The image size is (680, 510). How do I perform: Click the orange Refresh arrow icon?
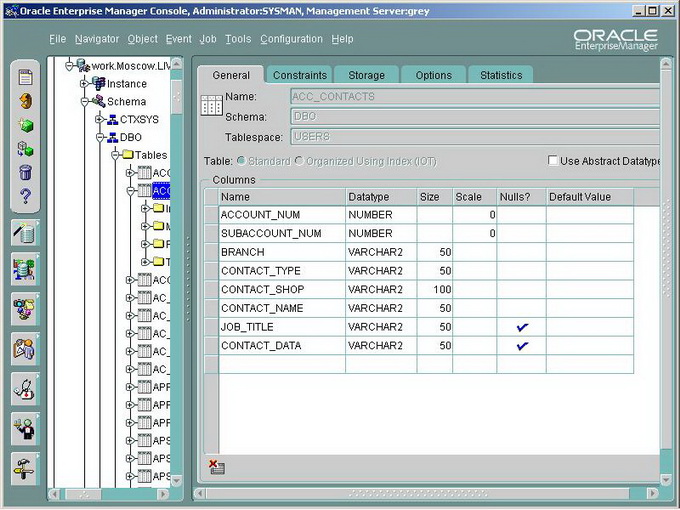pyautogui.click(x=26, y=101)
